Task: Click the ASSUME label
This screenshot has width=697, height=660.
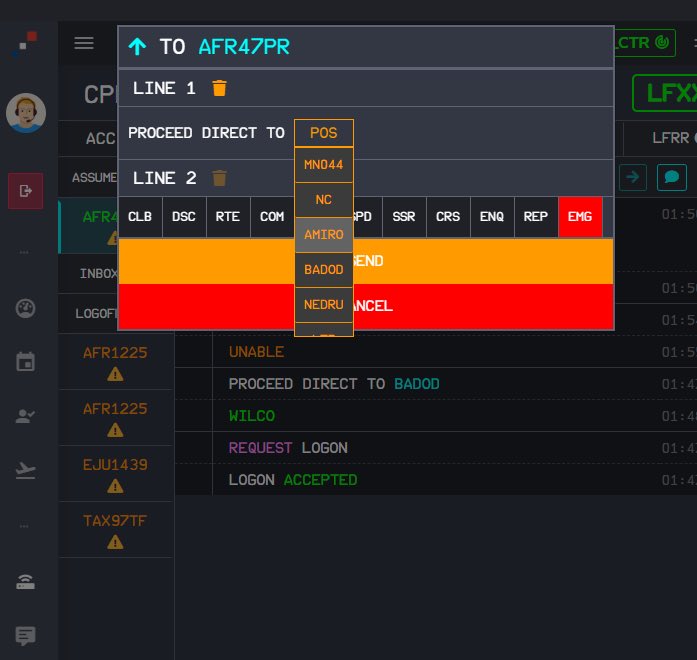Action: 95,178
